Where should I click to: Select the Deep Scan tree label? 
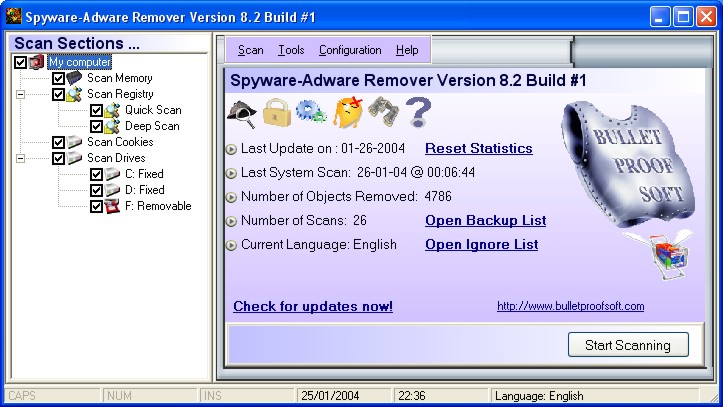tap(152, 126)
